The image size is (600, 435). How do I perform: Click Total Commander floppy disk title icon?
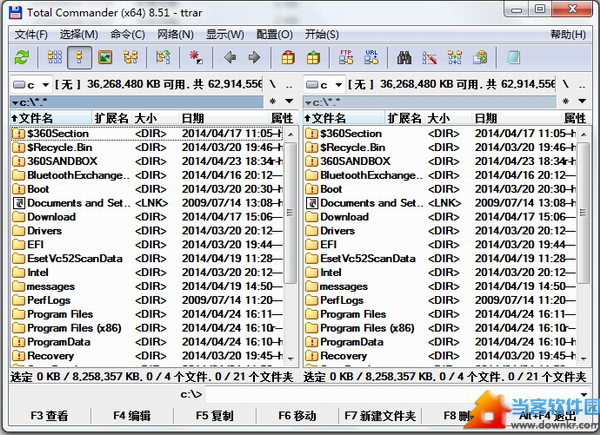click(x=15, y=13)
